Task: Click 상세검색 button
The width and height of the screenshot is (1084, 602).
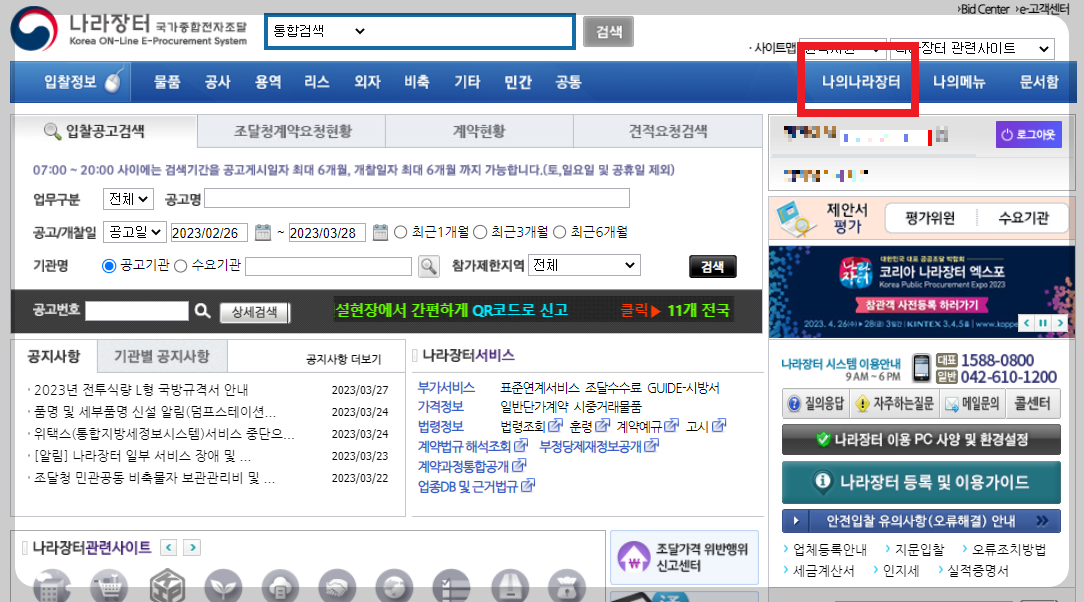Action: [x=254, y=312]
